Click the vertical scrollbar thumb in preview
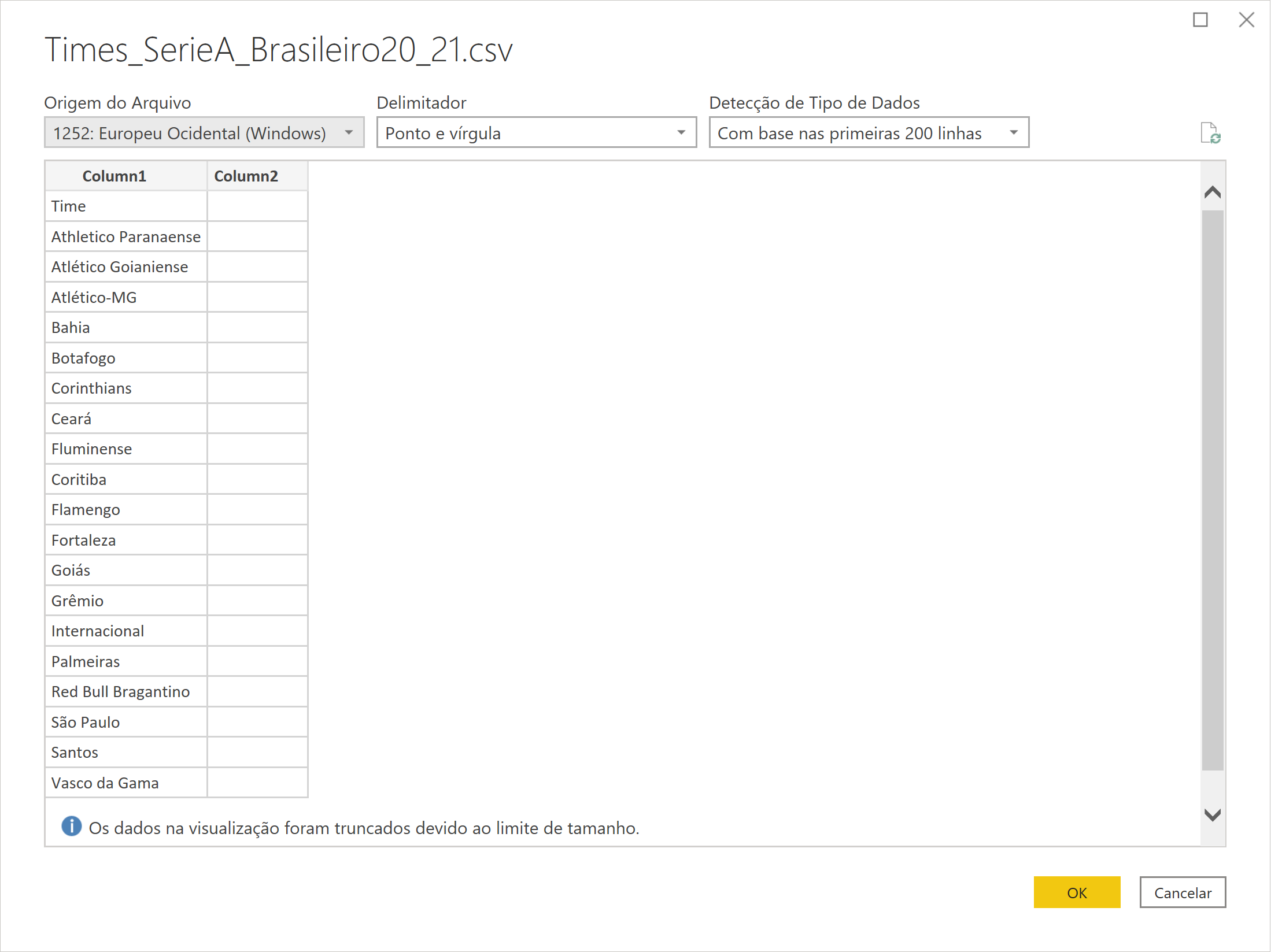 pyautogui.click(x=1212, y=490)
